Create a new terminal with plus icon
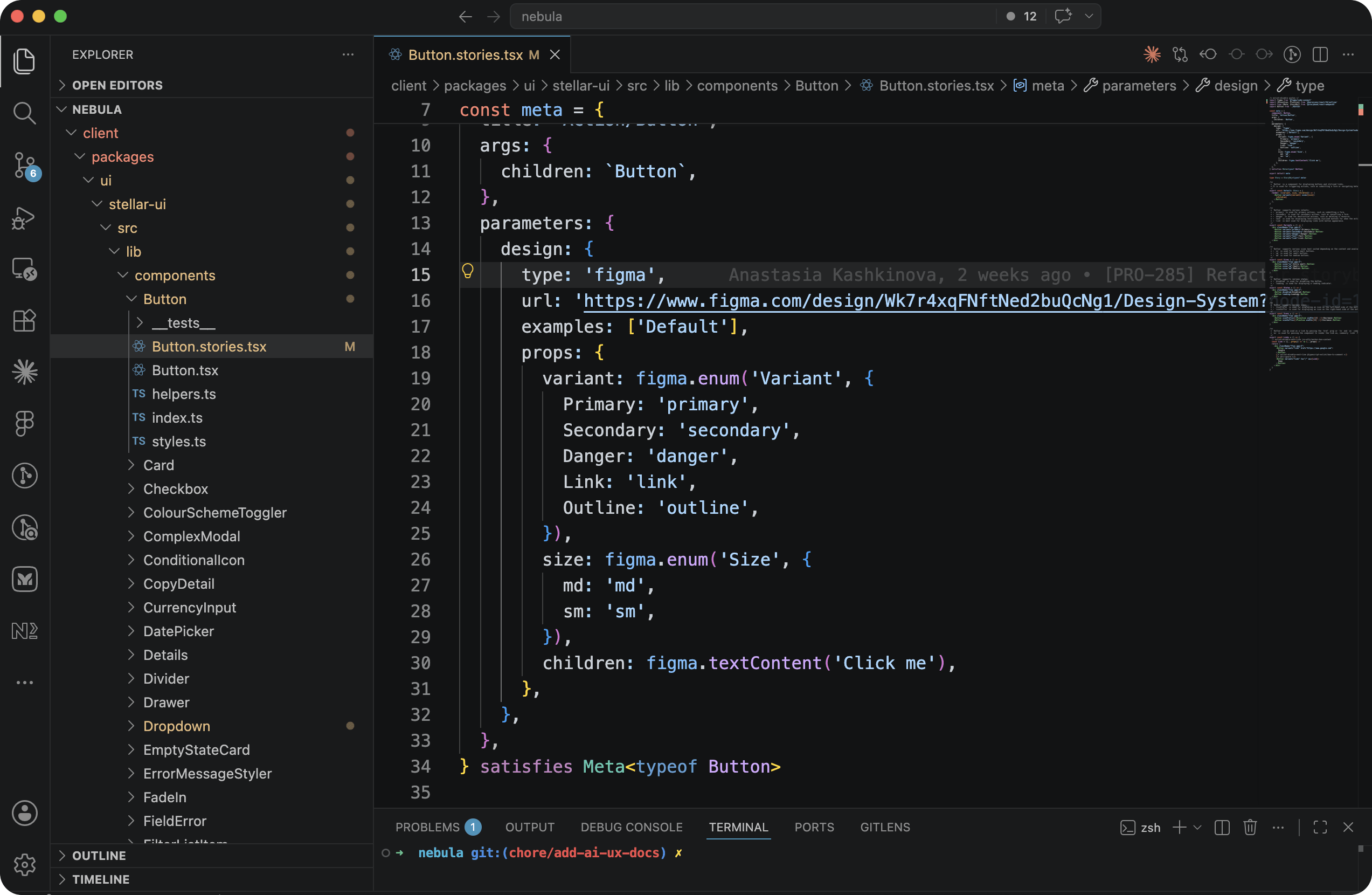The width and height of the screenshot is (1372, 895). [x=1180, y=827]
